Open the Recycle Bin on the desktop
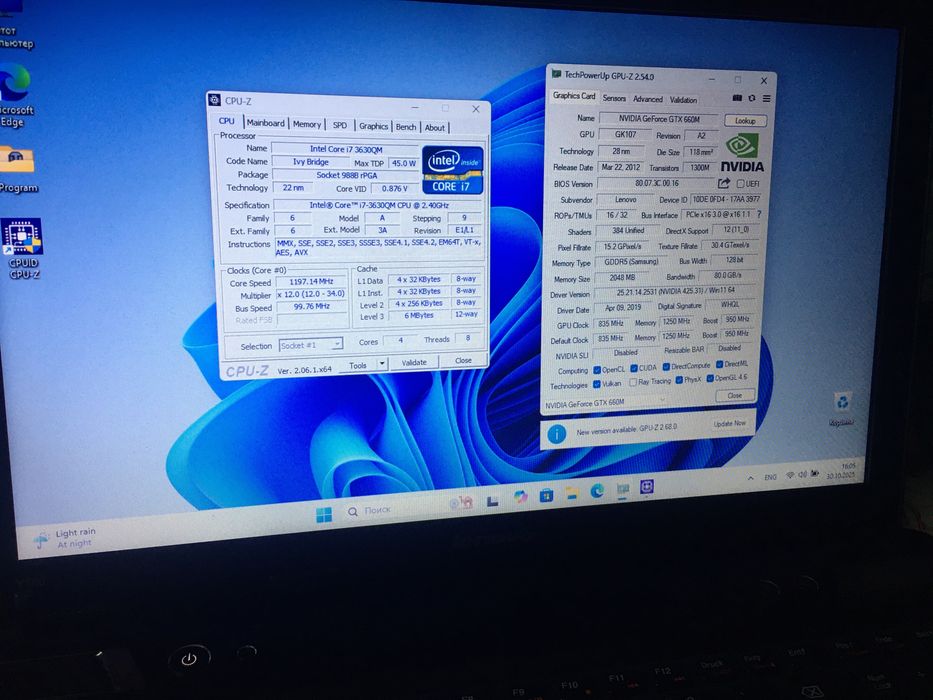The width and height of the screenshot is (933, 700). [x=842, y=408]
